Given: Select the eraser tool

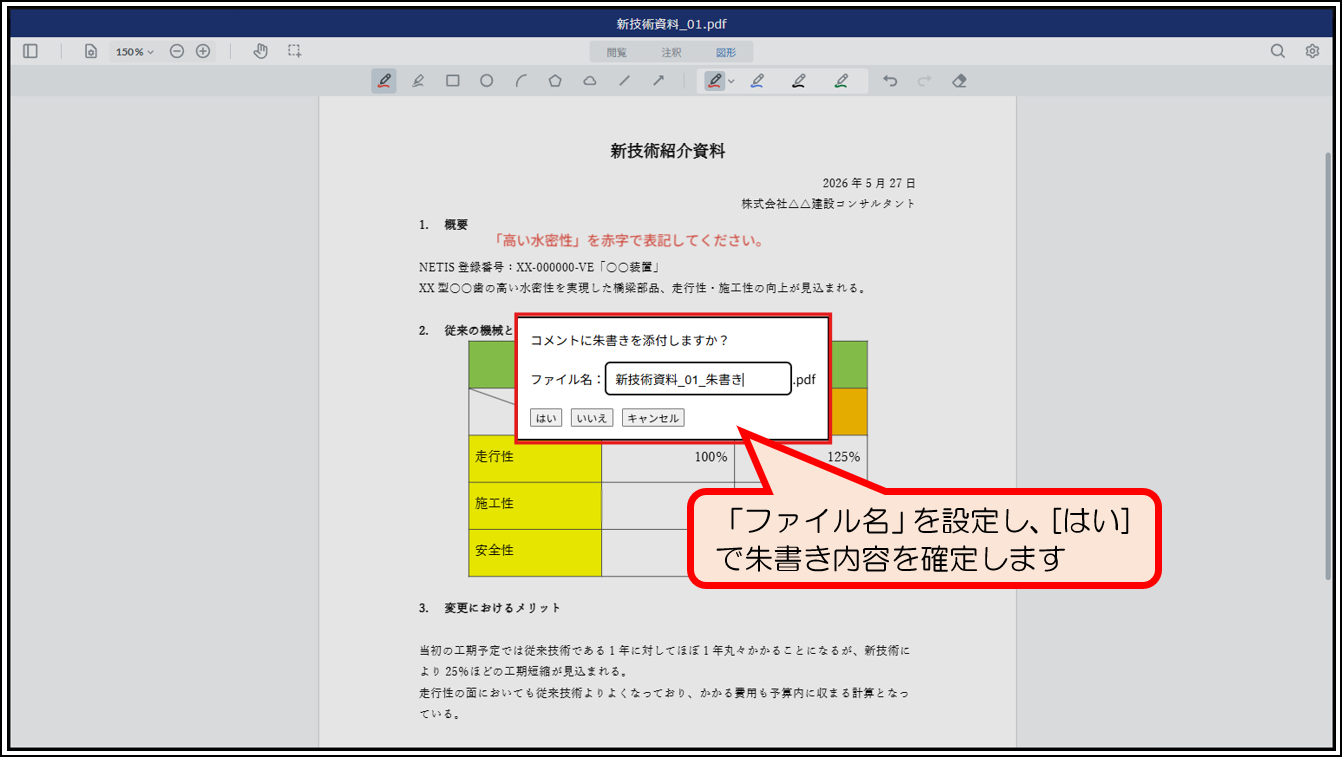Looking at the screenshot, I should [x=960, y=81].
